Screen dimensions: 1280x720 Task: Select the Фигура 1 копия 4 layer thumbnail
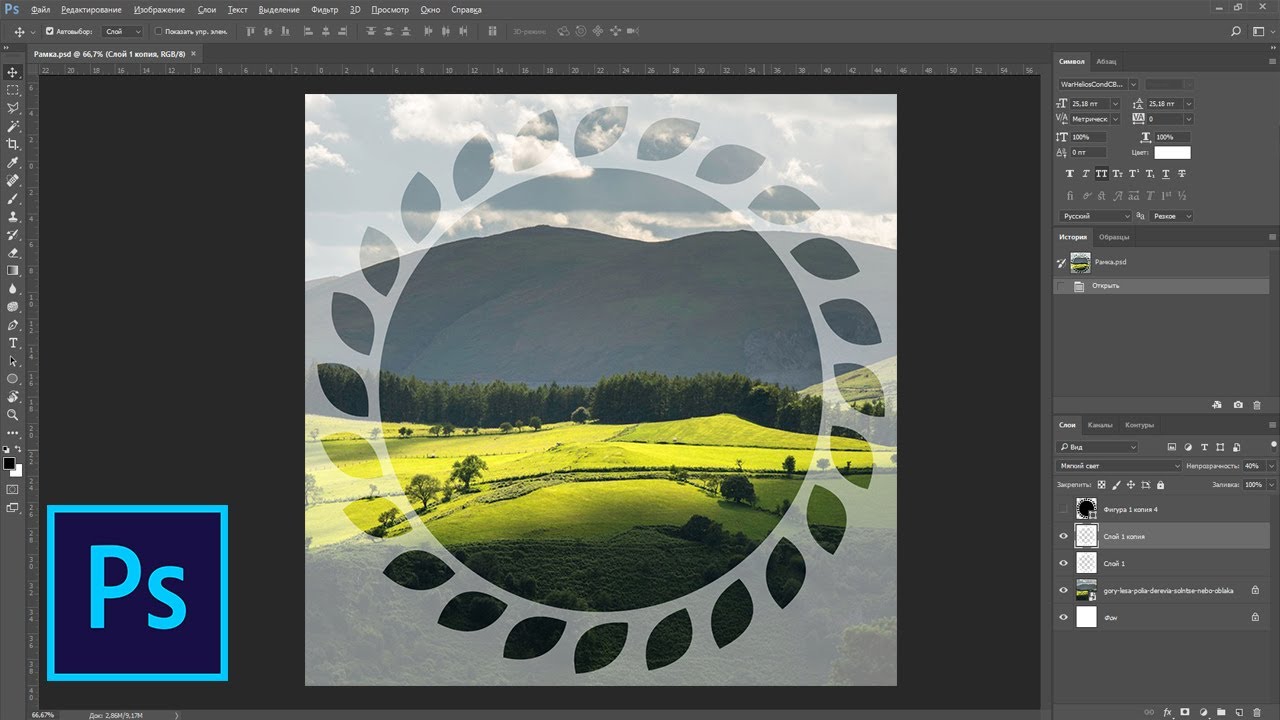click(x=1086, y=509)
